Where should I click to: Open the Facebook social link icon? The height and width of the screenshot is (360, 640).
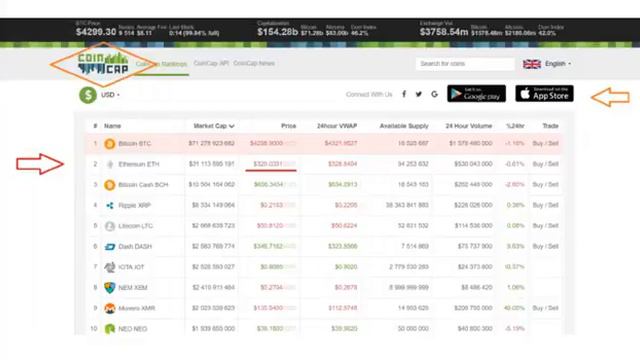pos(404,94)
